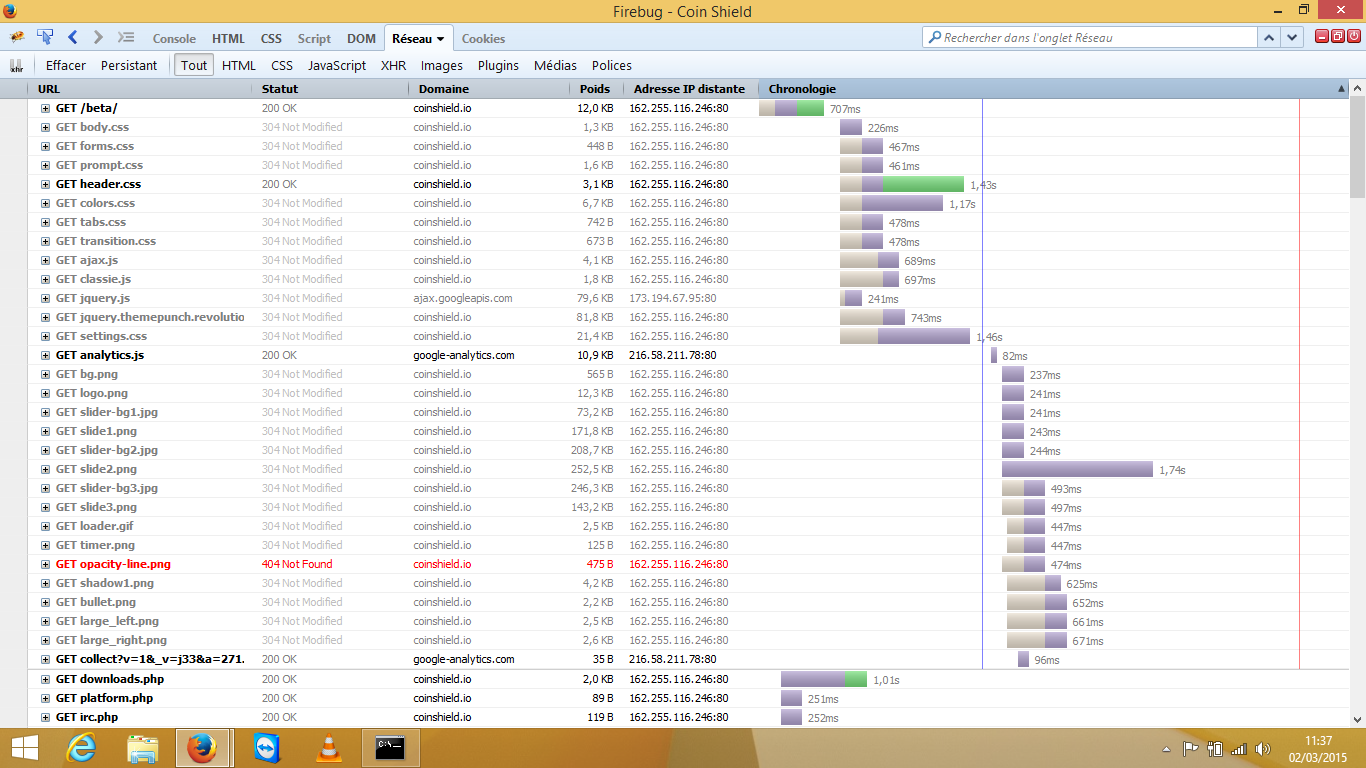Filter requests by JavaScript
The image size is (1366, 768).
[x=337, y=65]
